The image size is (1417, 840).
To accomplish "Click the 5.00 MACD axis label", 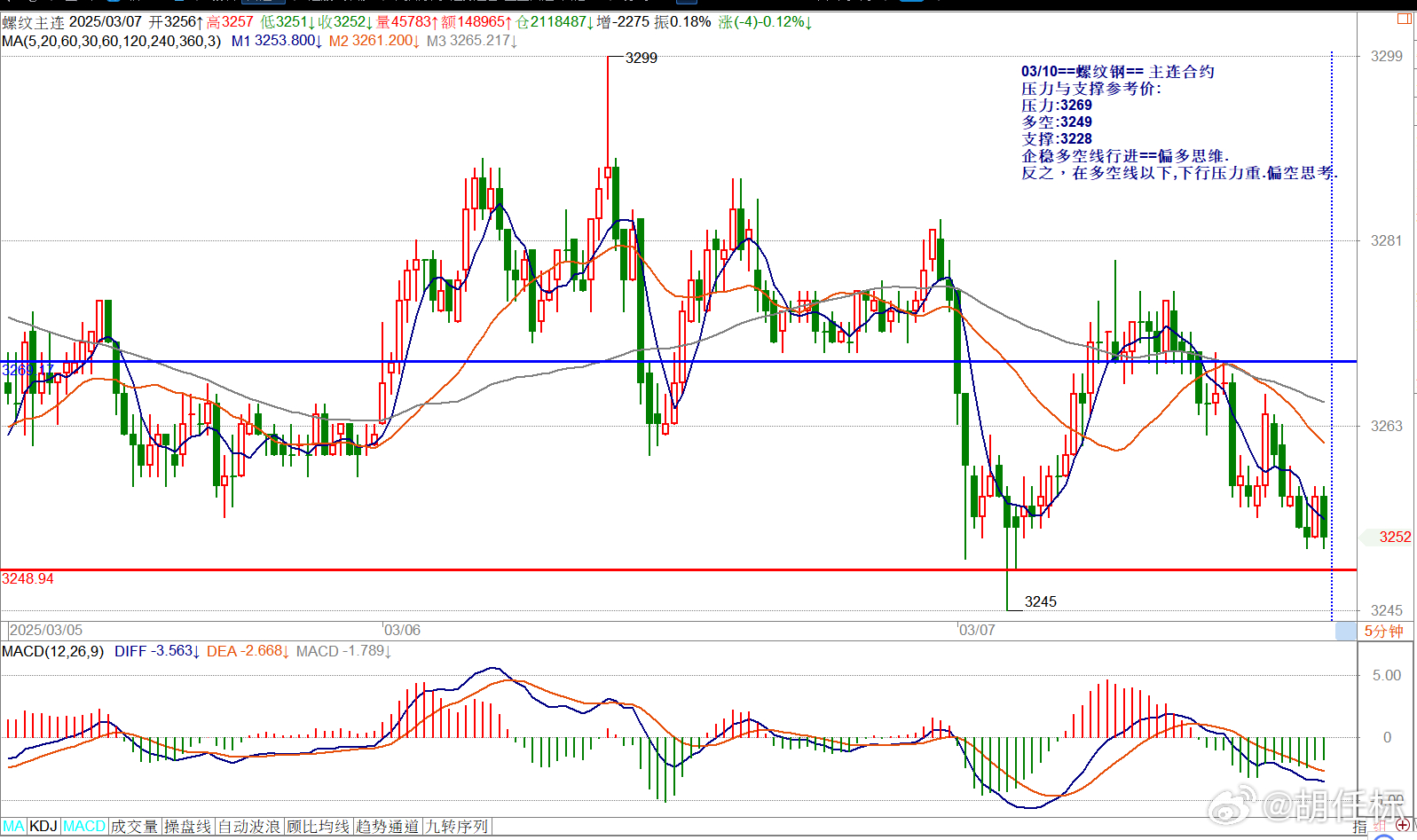I will [x=1387, y=675].
